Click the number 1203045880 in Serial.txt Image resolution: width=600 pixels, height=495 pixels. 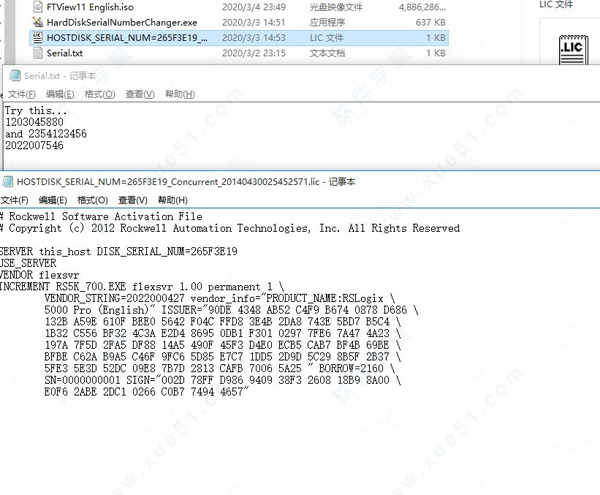point(34,122)
